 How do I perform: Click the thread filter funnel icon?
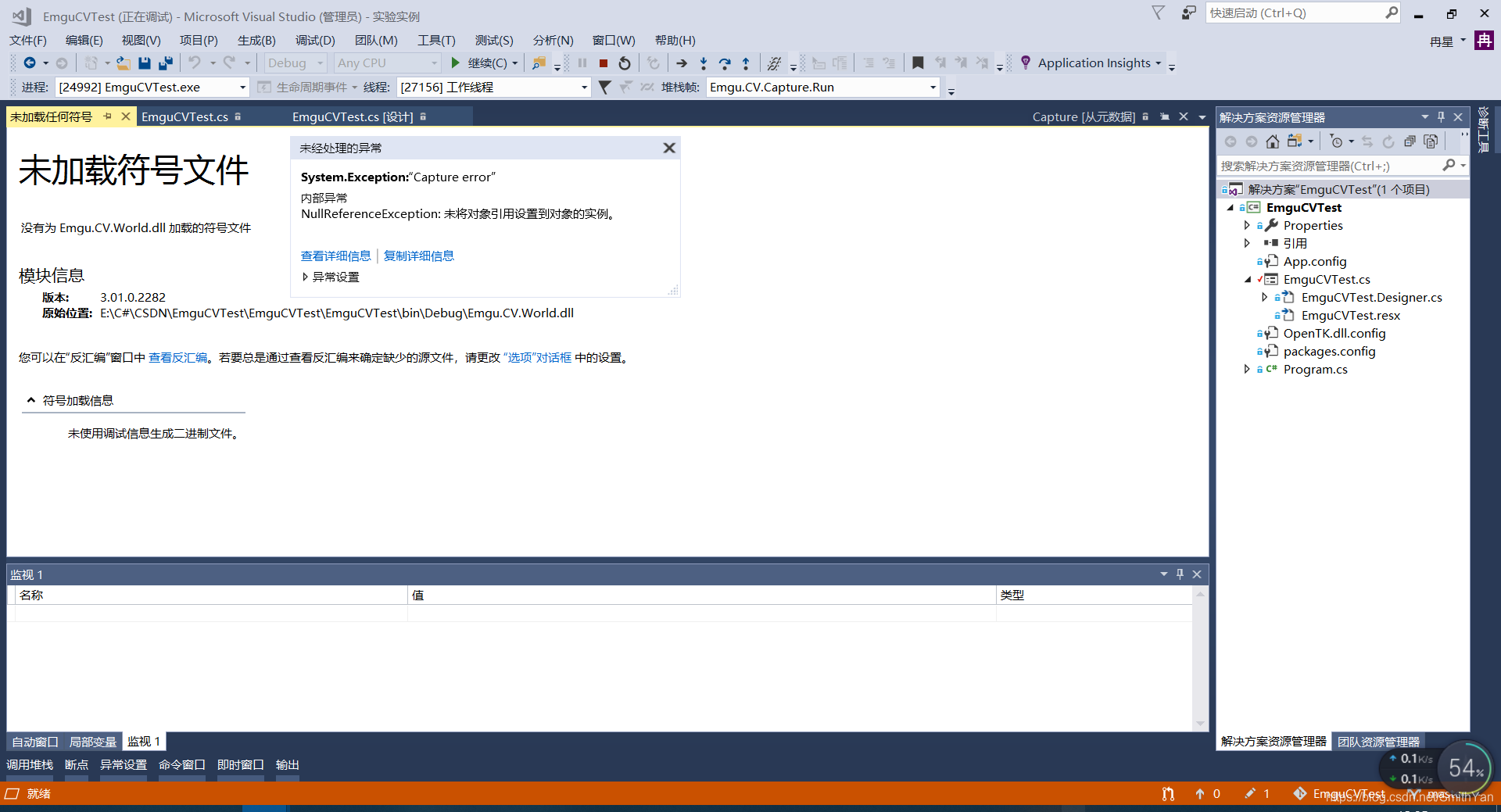(604, 87)
